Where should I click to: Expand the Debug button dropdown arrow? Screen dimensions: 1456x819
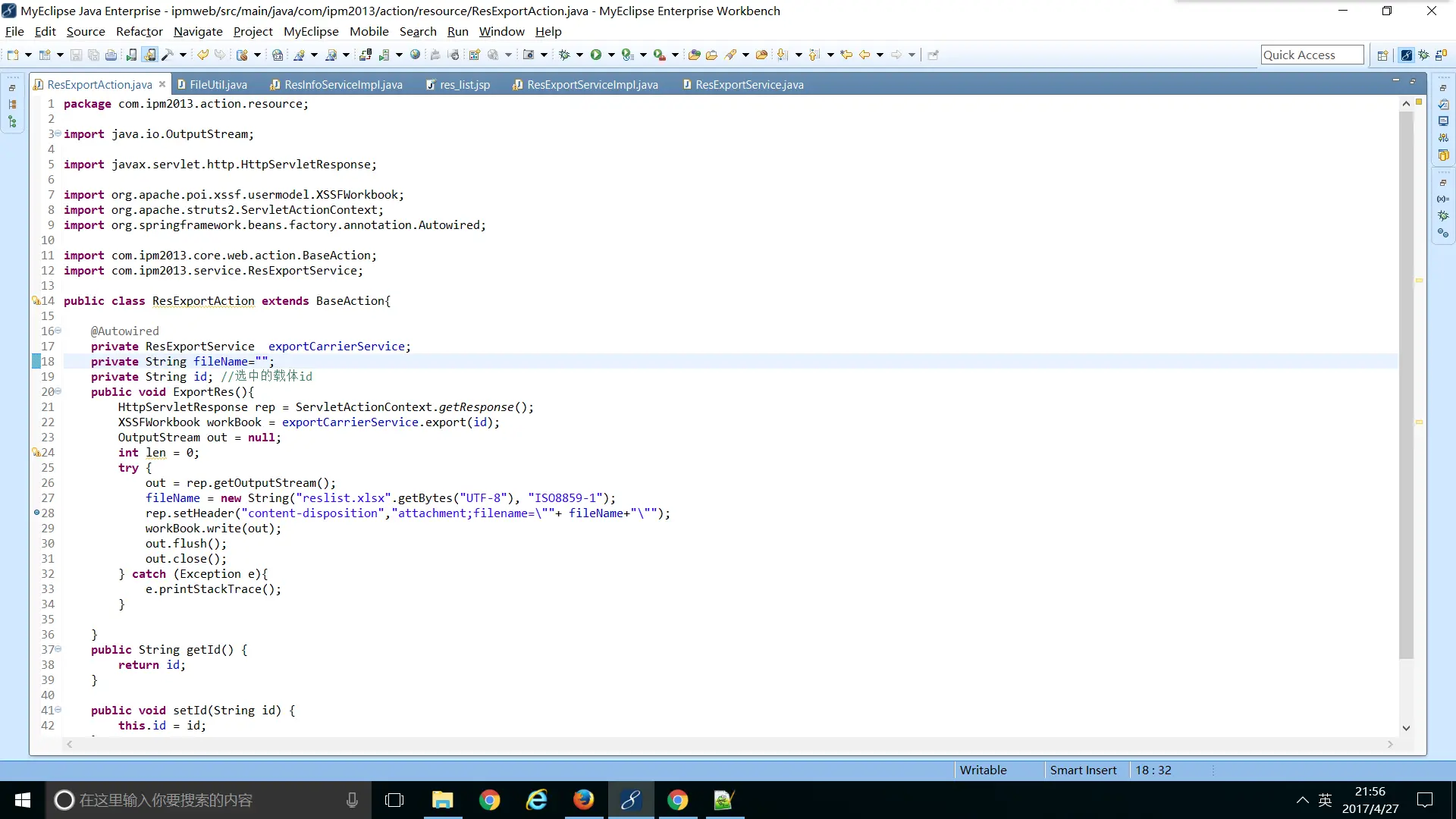pyautogui.click(x=579, y=55)
